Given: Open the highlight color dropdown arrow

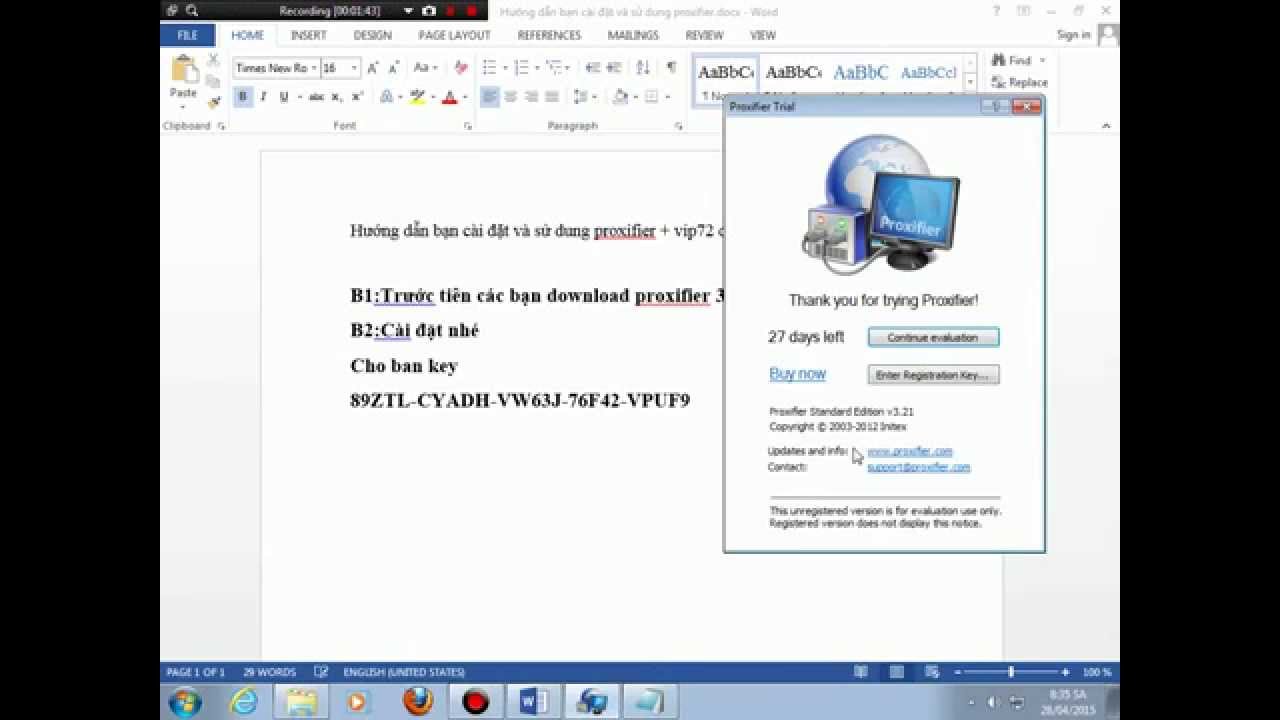Looking at the screenshot, I should click(432, 97).
